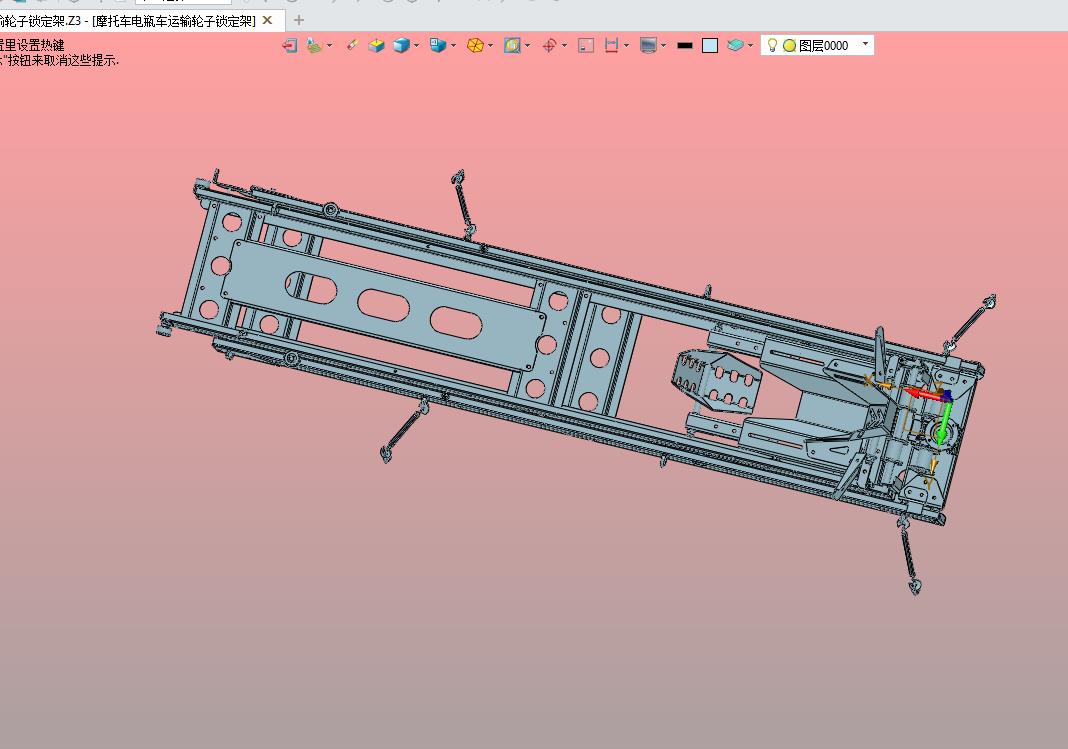Expand the monitor display dropdown arrow
This screenshot has height=749, width=1068.
pyautogui.click(x=664, y=46)
